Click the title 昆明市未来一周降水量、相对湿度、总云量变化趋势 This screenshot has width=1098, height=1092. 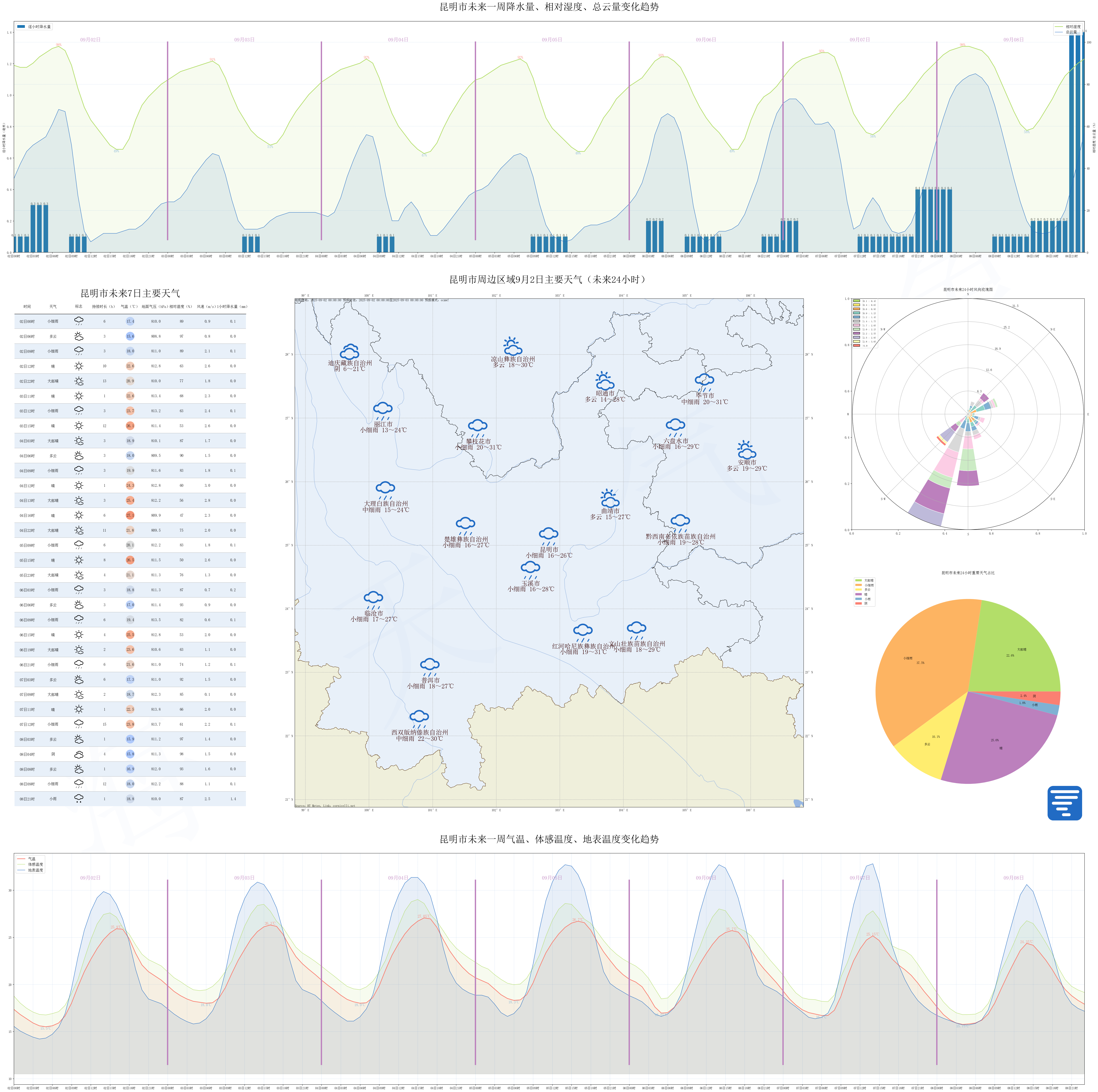click(549, 7)
